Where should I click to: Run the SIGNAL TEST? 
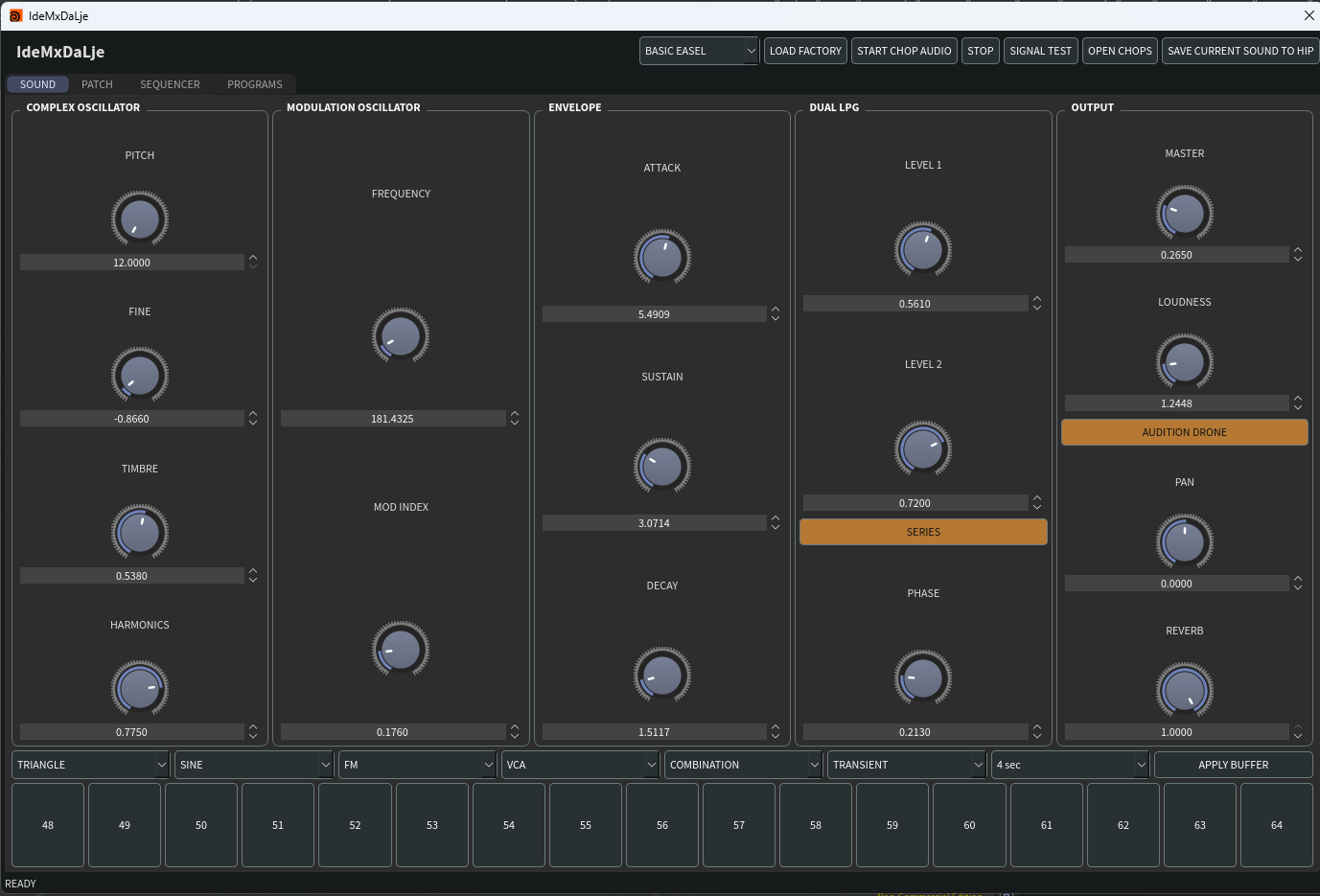pos(1041,51)
